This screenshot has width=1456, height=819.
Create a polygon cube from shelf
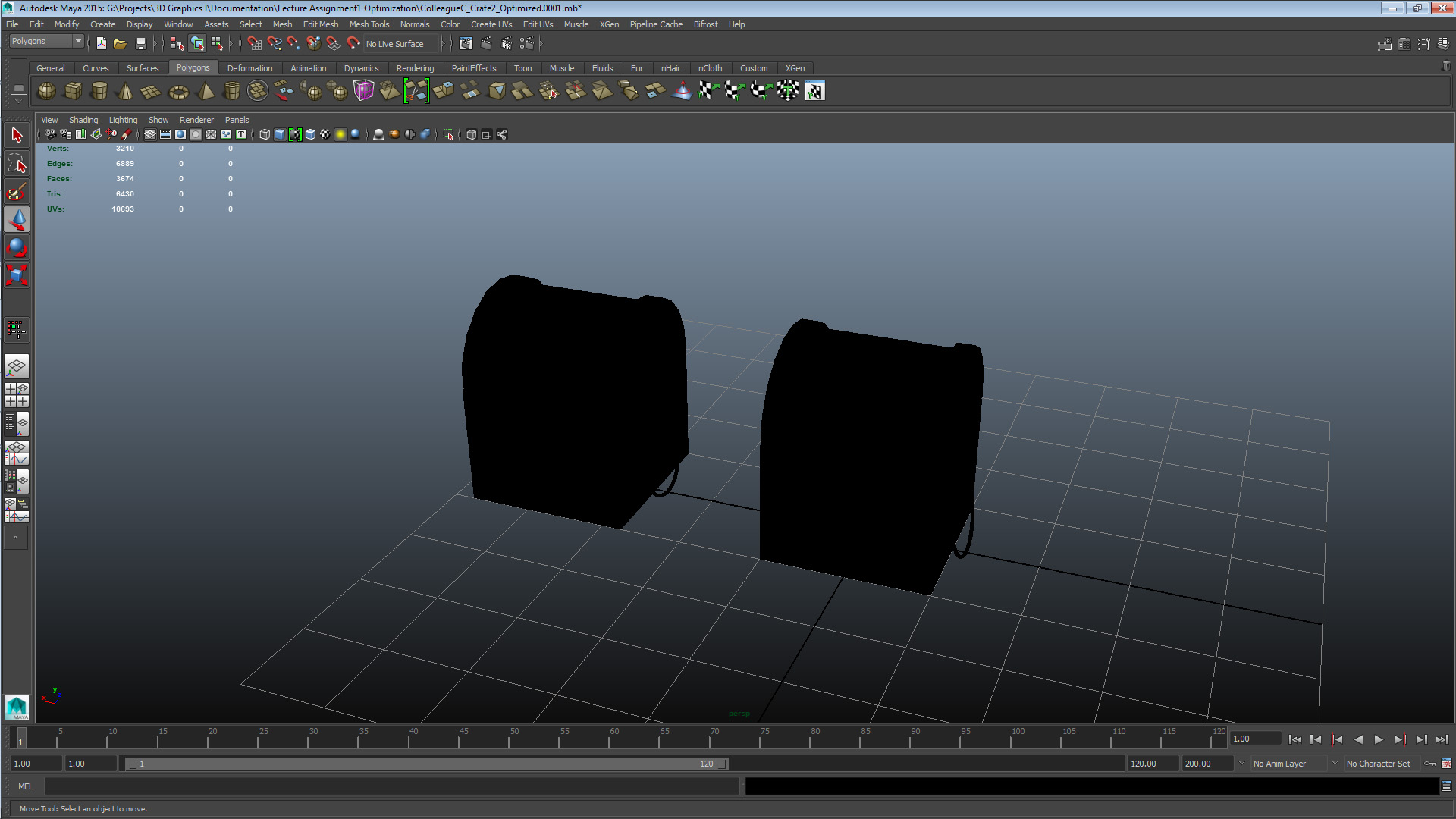[x=73, y=91]
